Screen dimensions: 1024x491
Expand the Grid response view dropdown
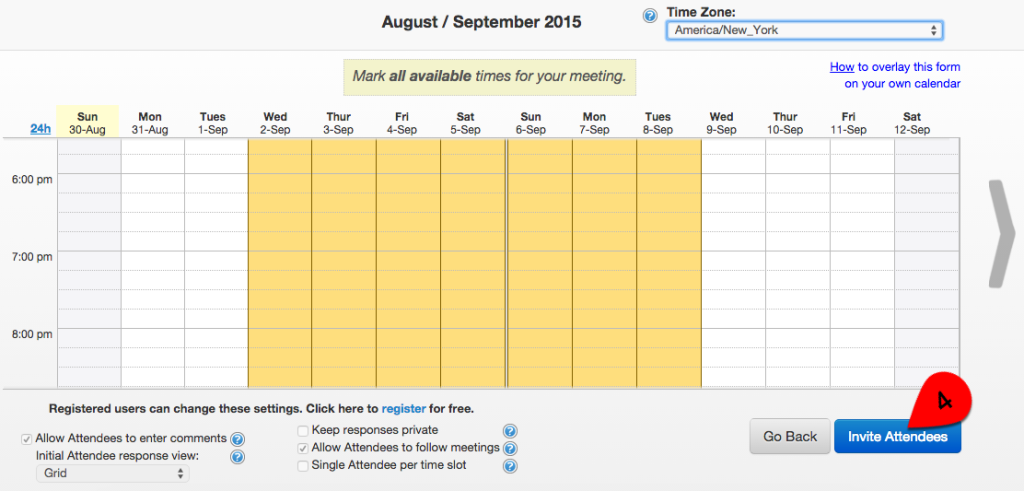(x=112, y=473)
